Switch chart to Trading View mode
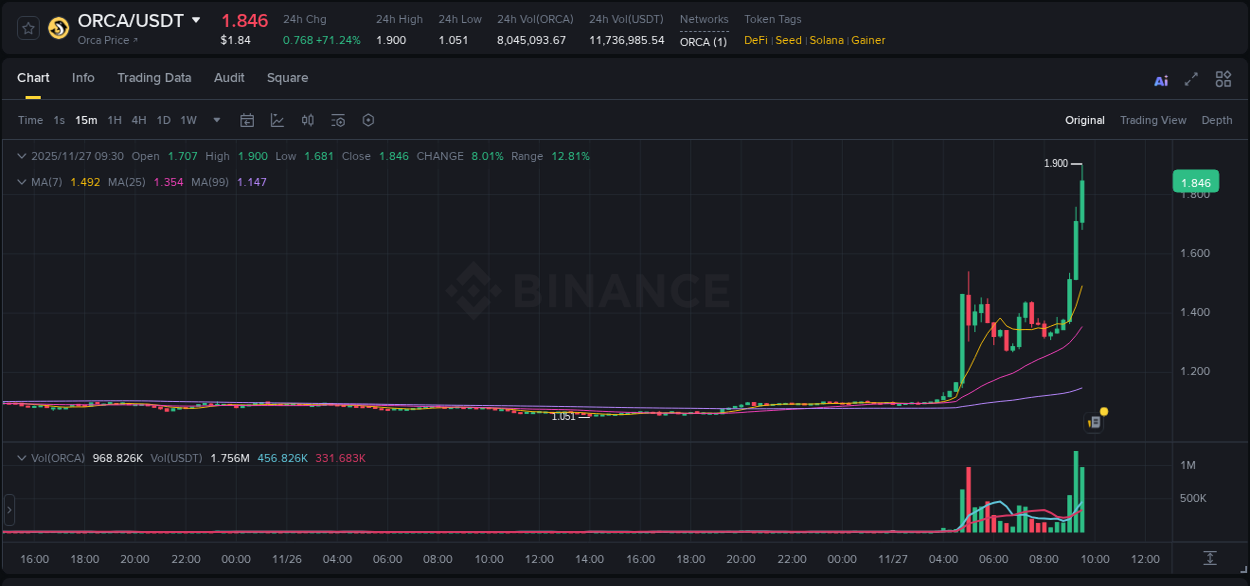Screen dimensions: 1250x586 point(1152,120)
